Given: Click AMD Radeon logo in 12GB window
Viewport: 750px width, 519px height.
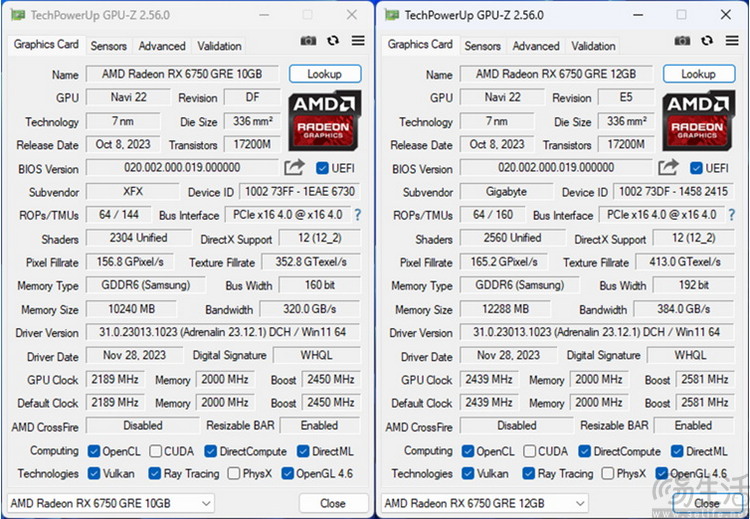Looking at the screenshot, I should [698, 121].
